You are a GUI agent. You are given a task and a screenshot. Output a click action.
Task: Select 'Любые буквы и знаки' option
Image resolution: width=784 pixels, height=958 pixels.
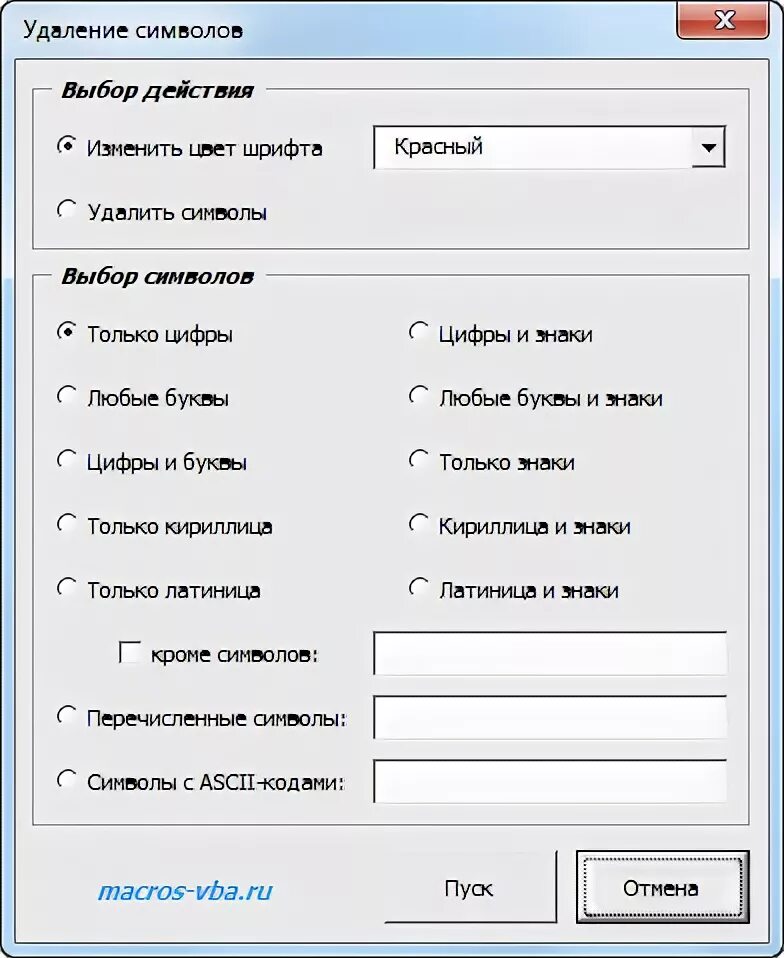[x=418, y=395]
